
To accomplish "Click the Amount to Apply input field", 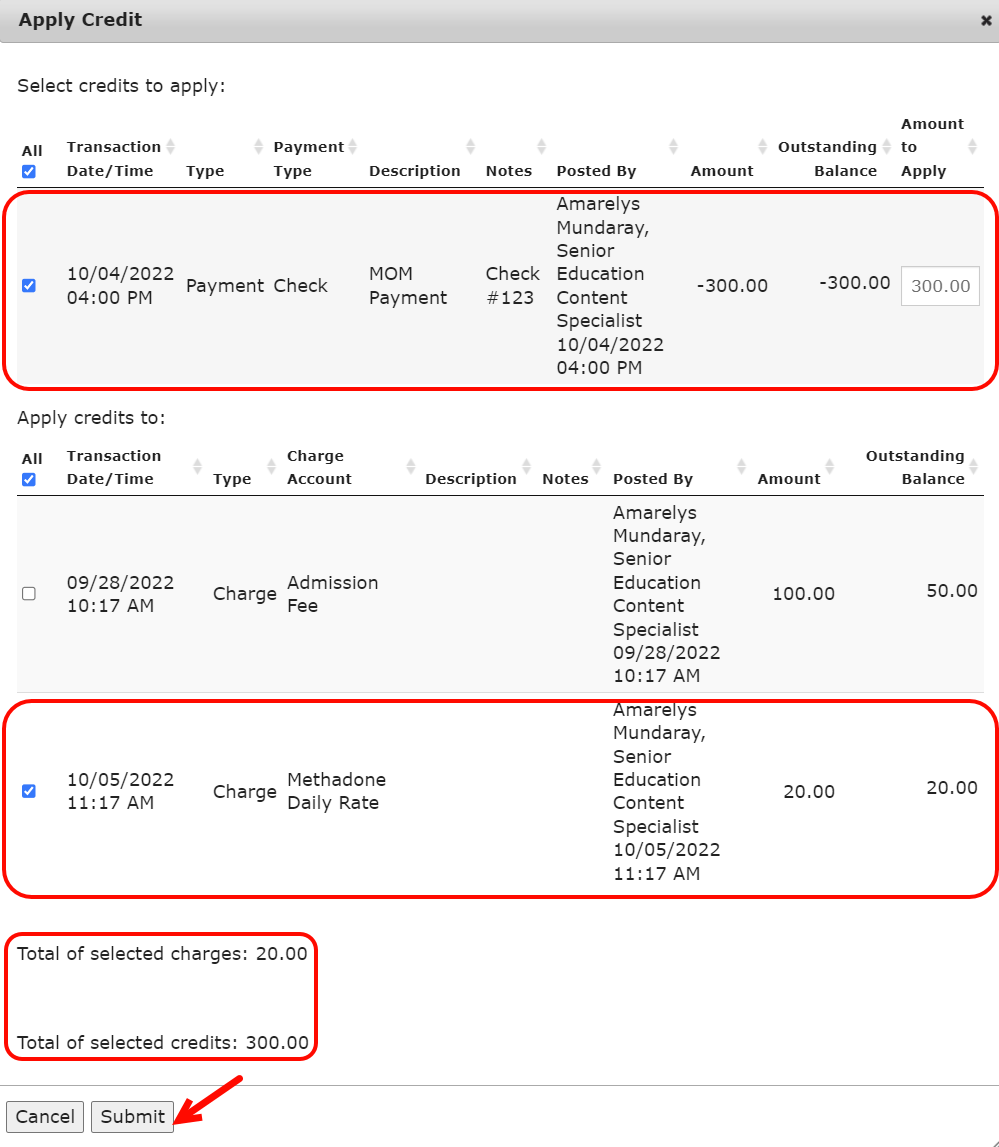I will (939, 286).
